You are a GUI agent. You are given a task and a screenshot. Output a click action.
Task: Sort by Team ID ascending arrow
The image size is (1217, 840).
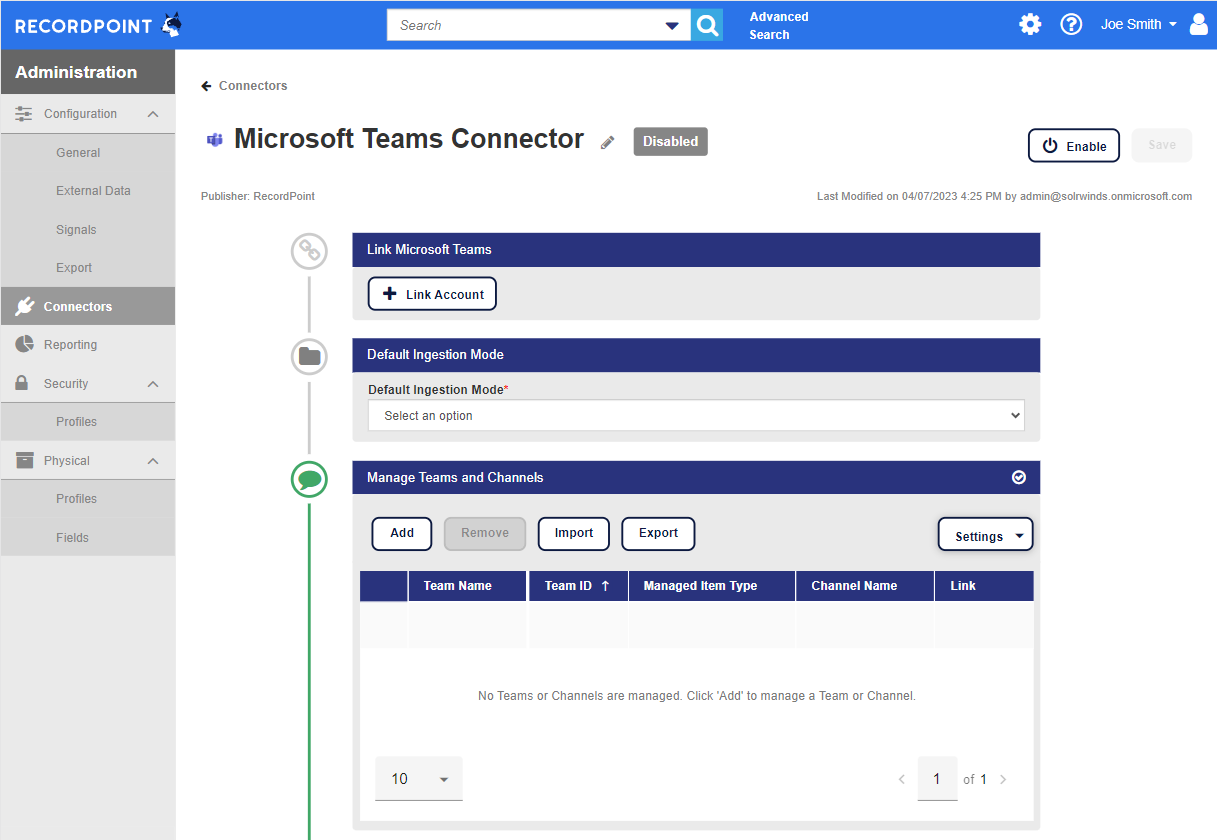pyautogui.click(x=605, y=586)
